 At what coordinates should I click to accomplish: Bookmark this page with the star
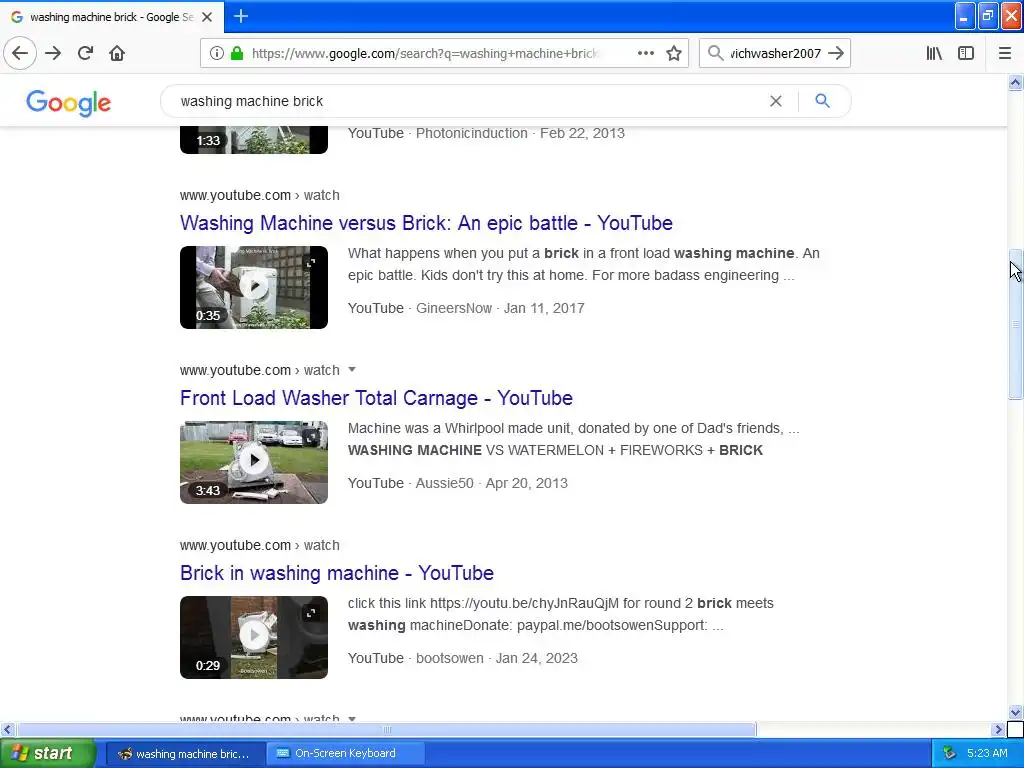point(674,53)
